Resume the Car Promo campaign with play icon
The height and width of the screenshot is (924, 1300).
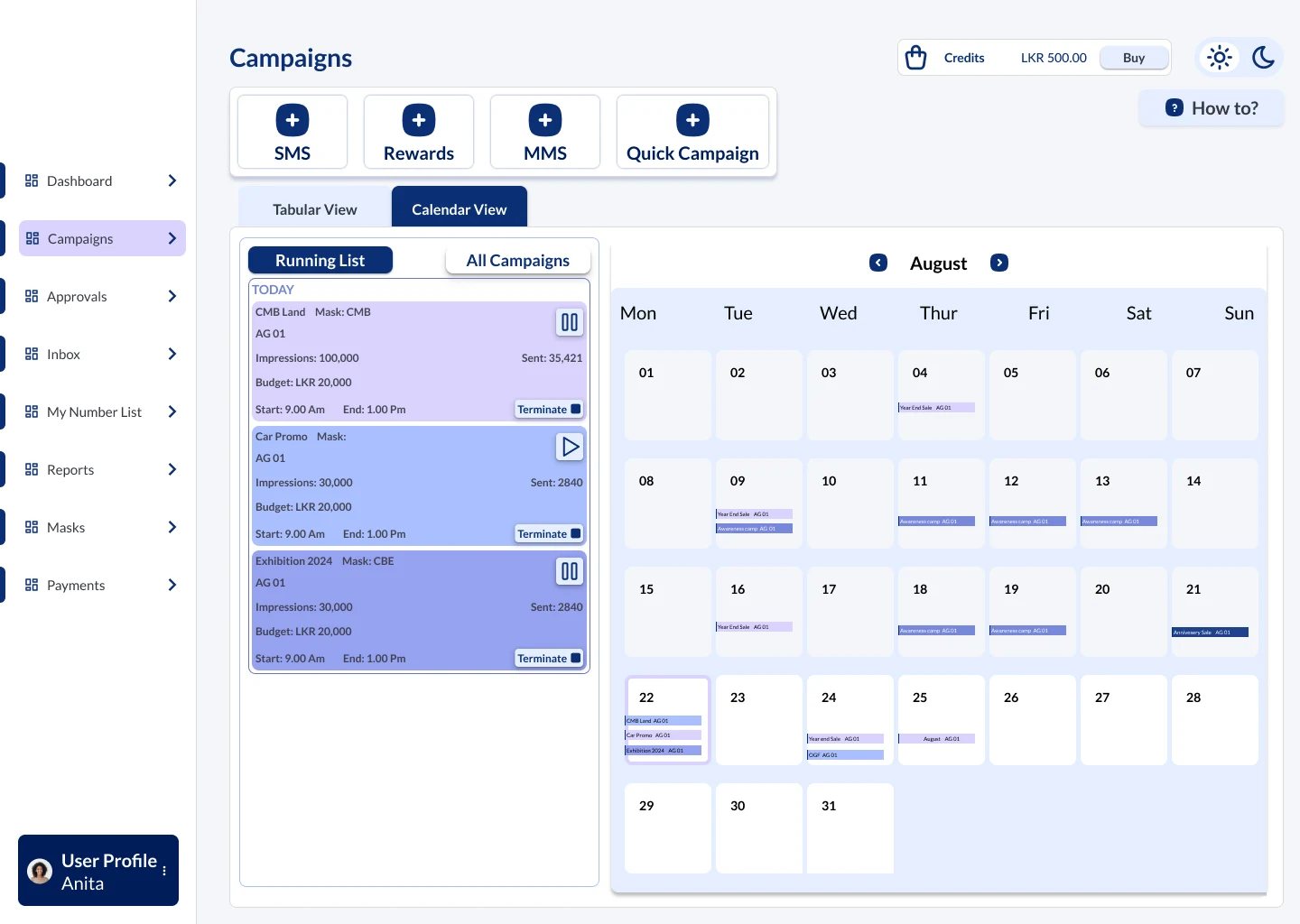click(x=570, y=447)
